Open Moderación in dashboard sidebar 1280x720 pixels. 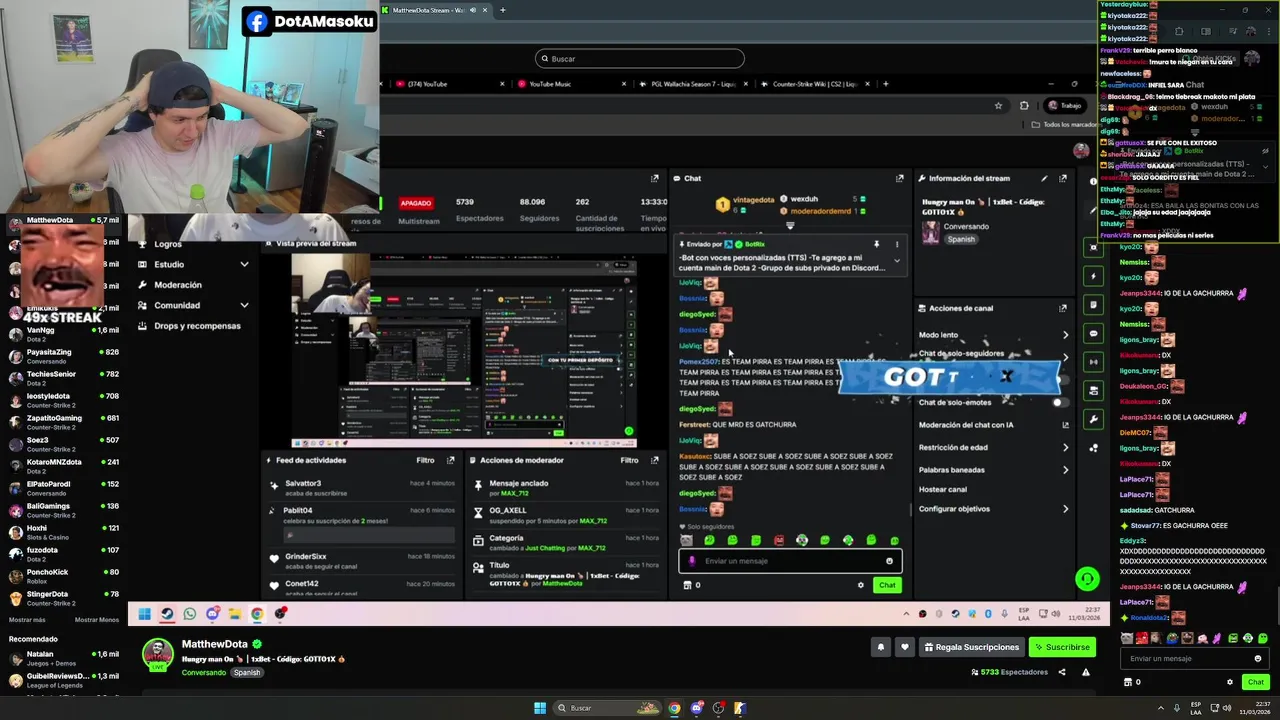(178, 285)
